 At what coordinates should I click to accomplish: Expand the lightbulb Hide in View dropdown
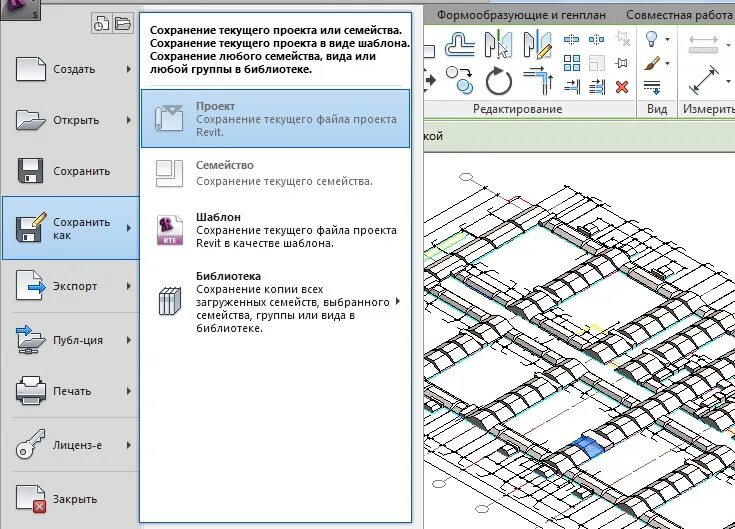coord(668,39)
